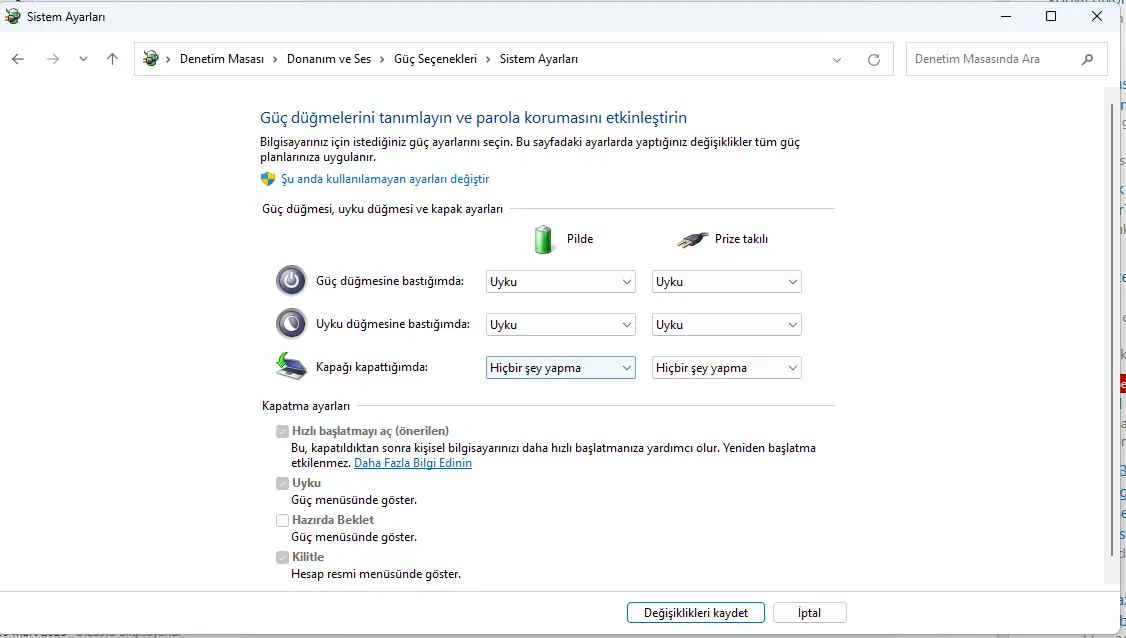Toggle the Hazırda Beklet checkbox
The width and height of the screenshot is (1126, 638).
pyautogui.click(x=282, y=520)
